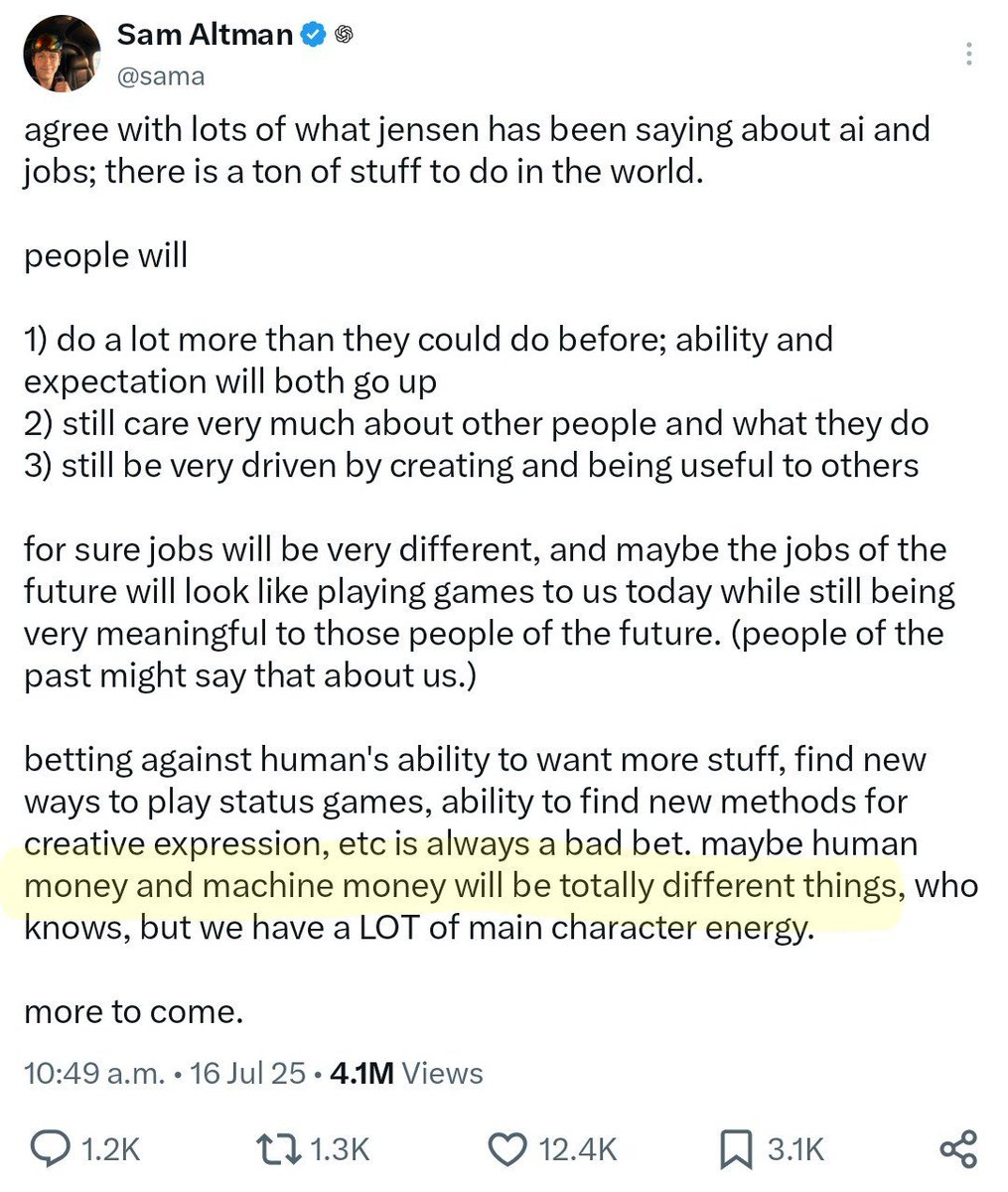This screenshot has height=1192, width=1008.
Task: Open Sam Altman's profile picture
Action: (62, 55)
